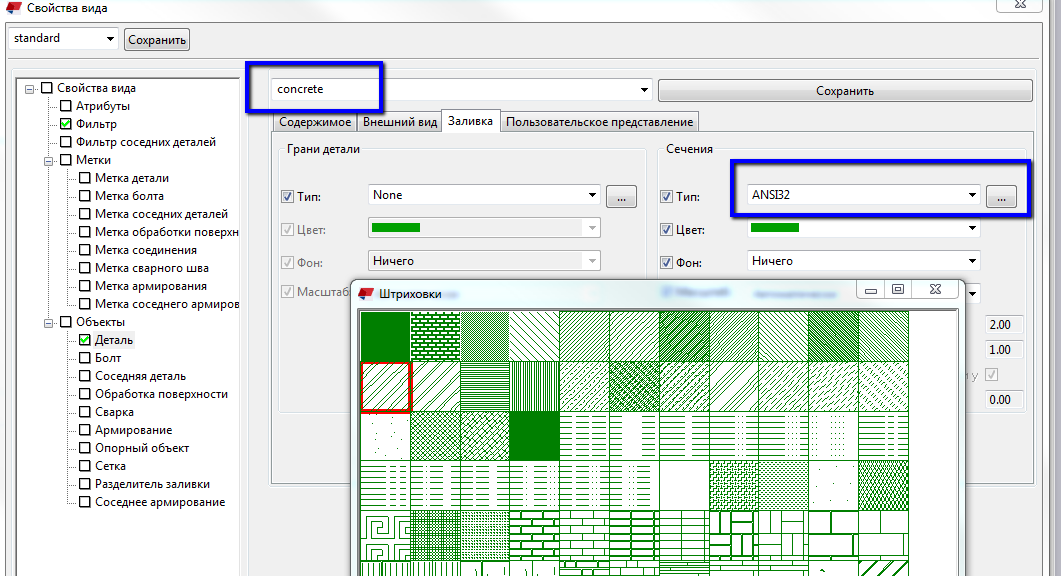Image resolution: width=1061 pixels, height=576 pixels.
Task: Toggle the Атрибуты checkbox in the tree
Action: point(66,106)
